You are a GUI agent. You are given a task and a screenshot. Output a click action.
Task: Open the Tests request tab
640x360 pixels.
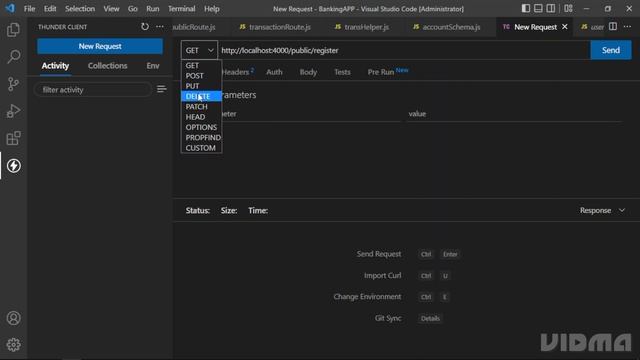tap(342, 72)
